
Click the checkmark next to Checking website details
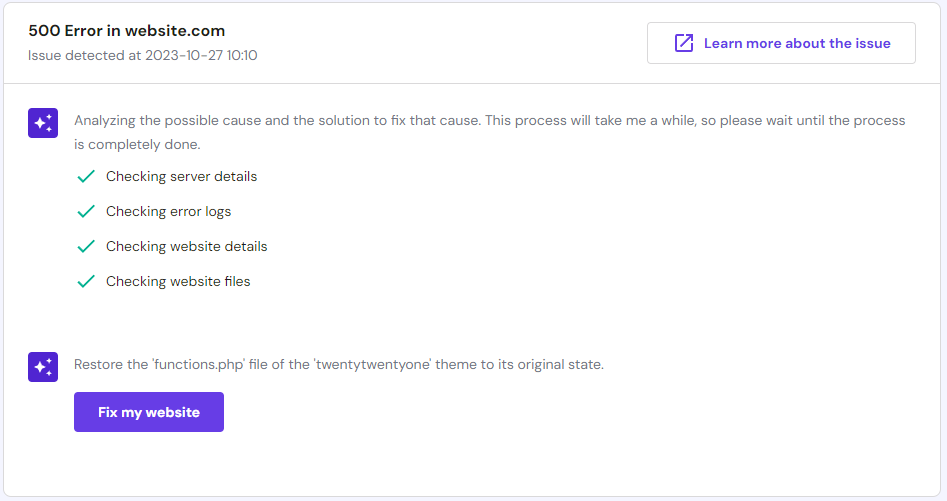[86, 247]
